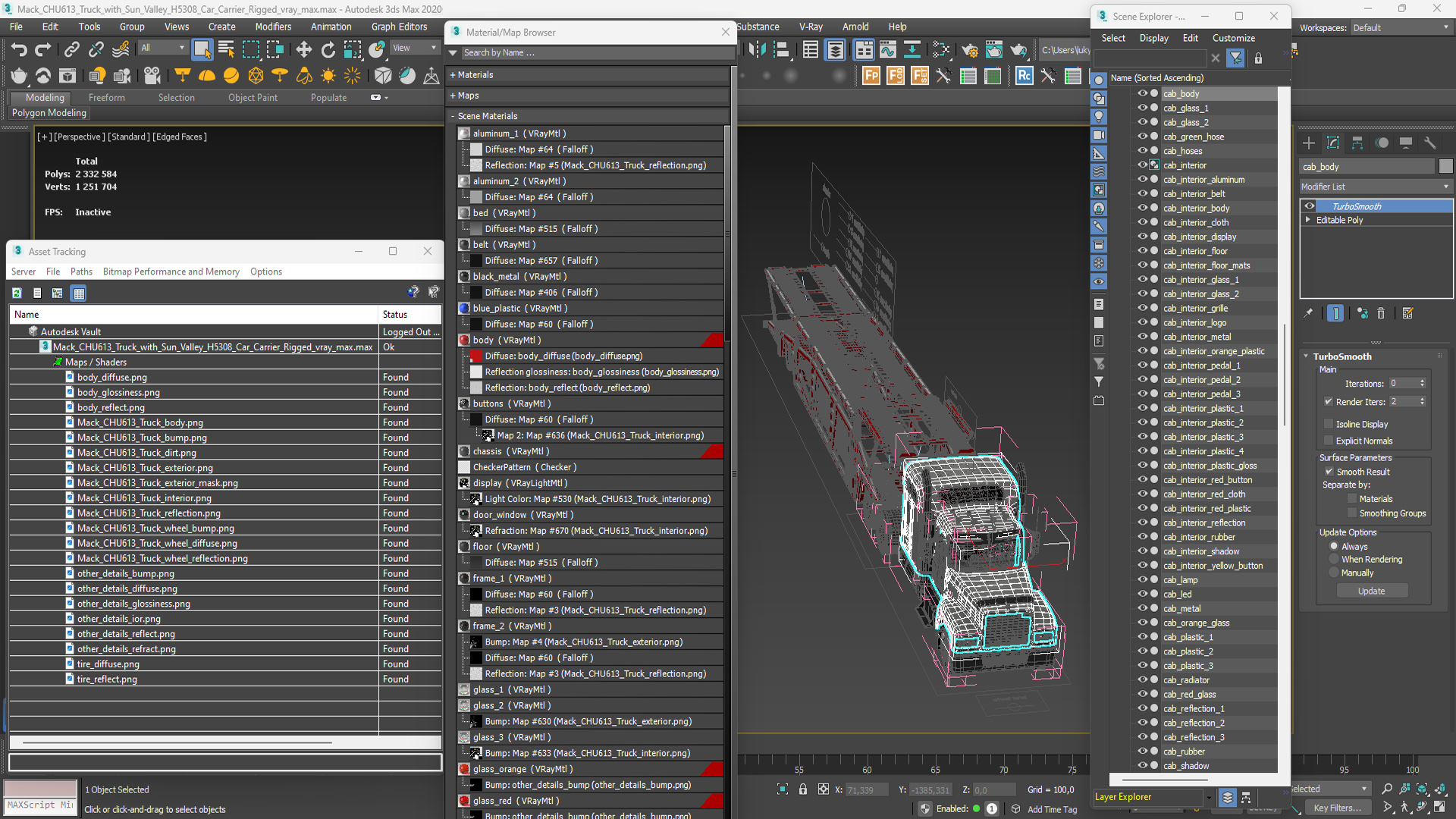The width and height of the screenshot is (1456, 819).
Task: Hide the cab_glass_1 object via eye icon
Action: [x=1141, y=108]
